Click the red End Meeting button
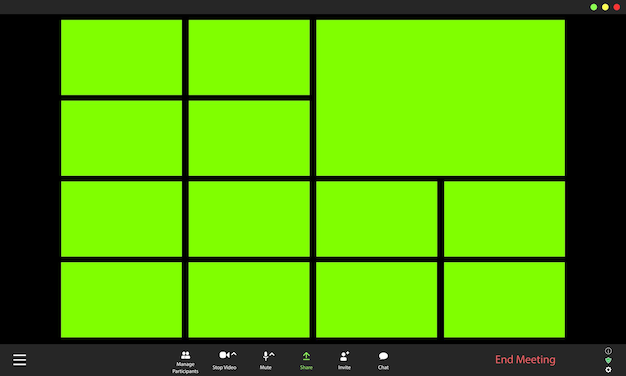The height and width of the screenshot is (376, 626). pos(525,360)
